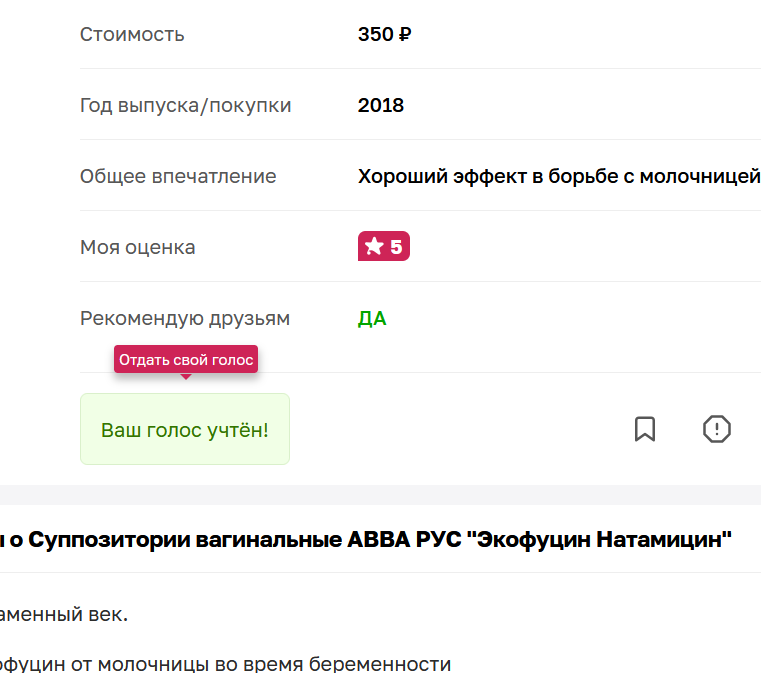The image size is (761, 689).
Task: Click the 'Год выпуска/покупки' label
Action: [186, 105]
